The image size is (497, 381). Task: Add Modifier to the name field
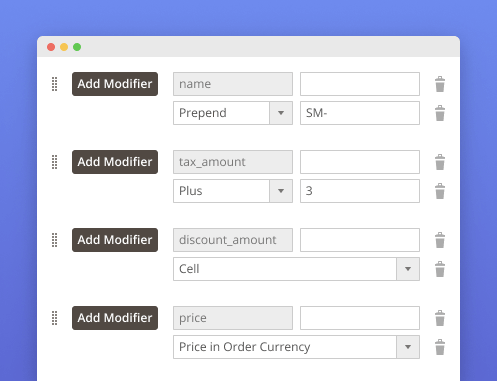(x=115, y=84)
